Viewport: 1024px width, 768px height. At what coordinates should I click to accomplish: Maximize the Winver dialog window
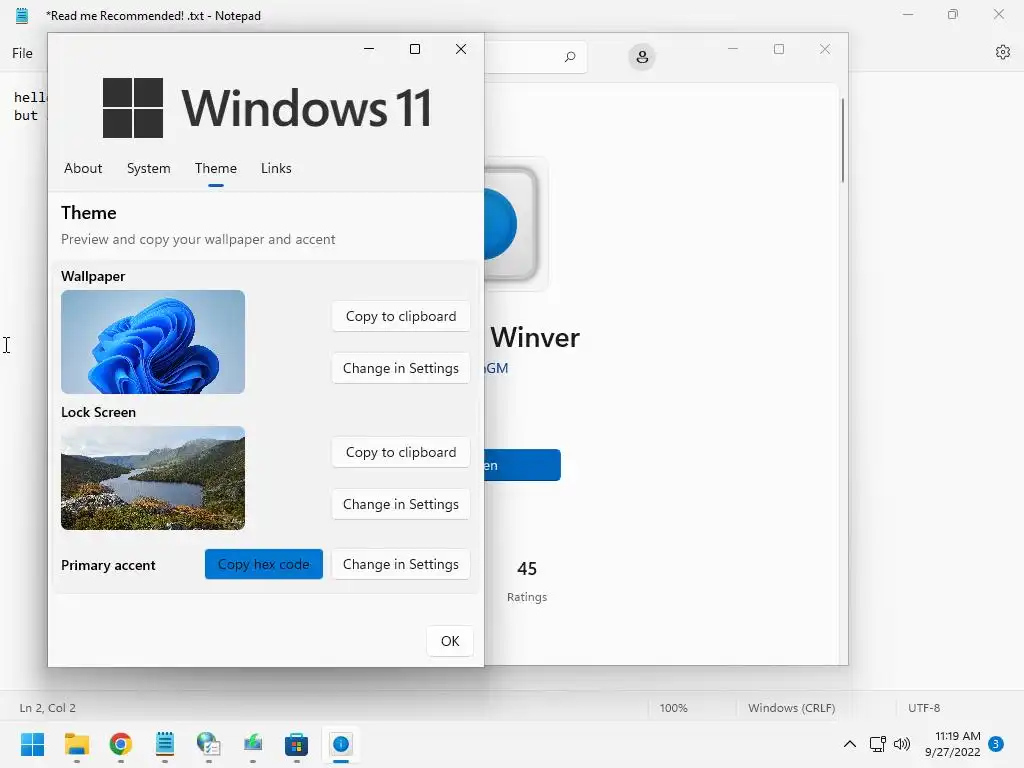[x=415, y=49]
